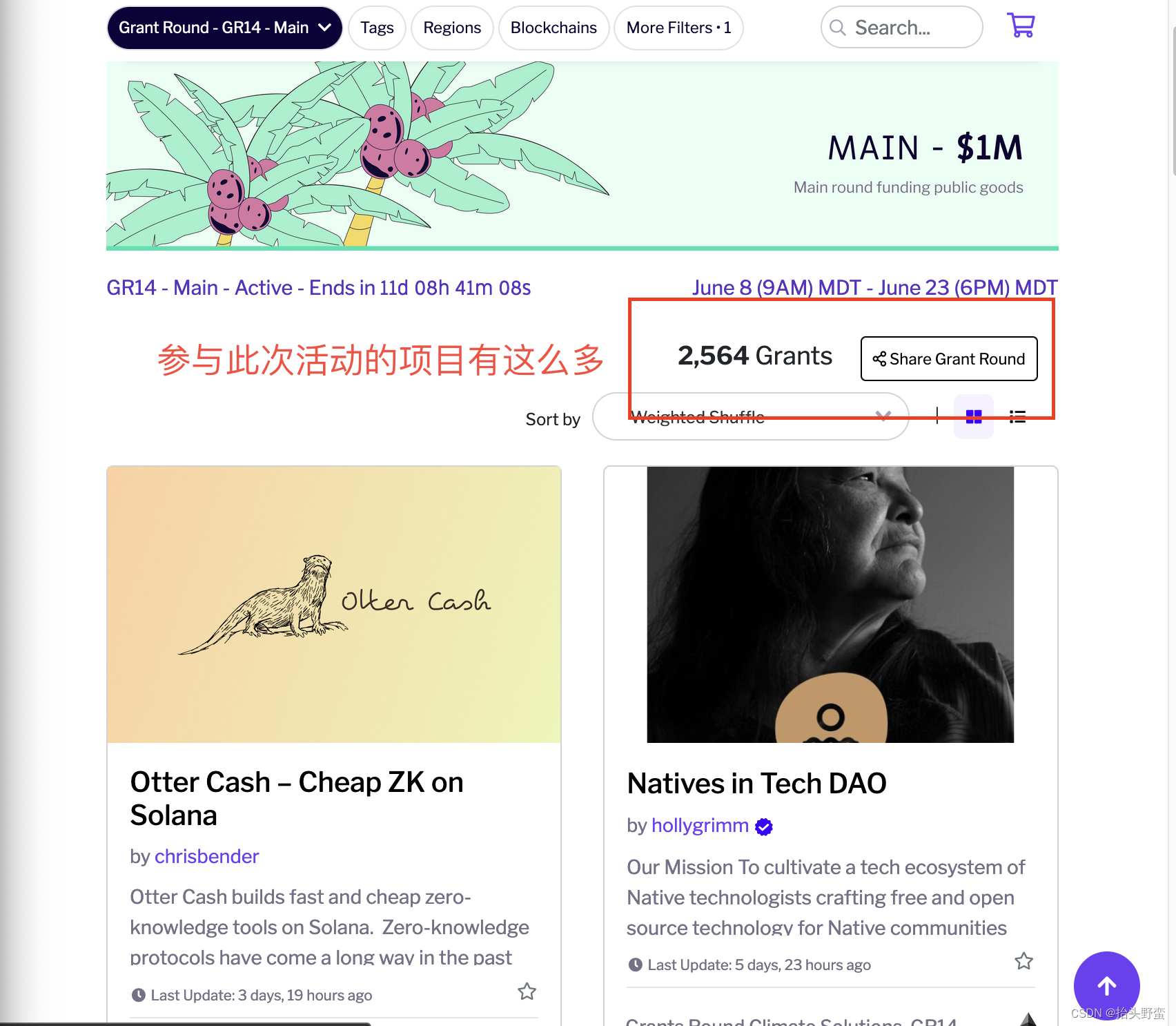1176x1026 pixels.
Task: Switch to grid view layout
Action: click(x=973, y=416)
